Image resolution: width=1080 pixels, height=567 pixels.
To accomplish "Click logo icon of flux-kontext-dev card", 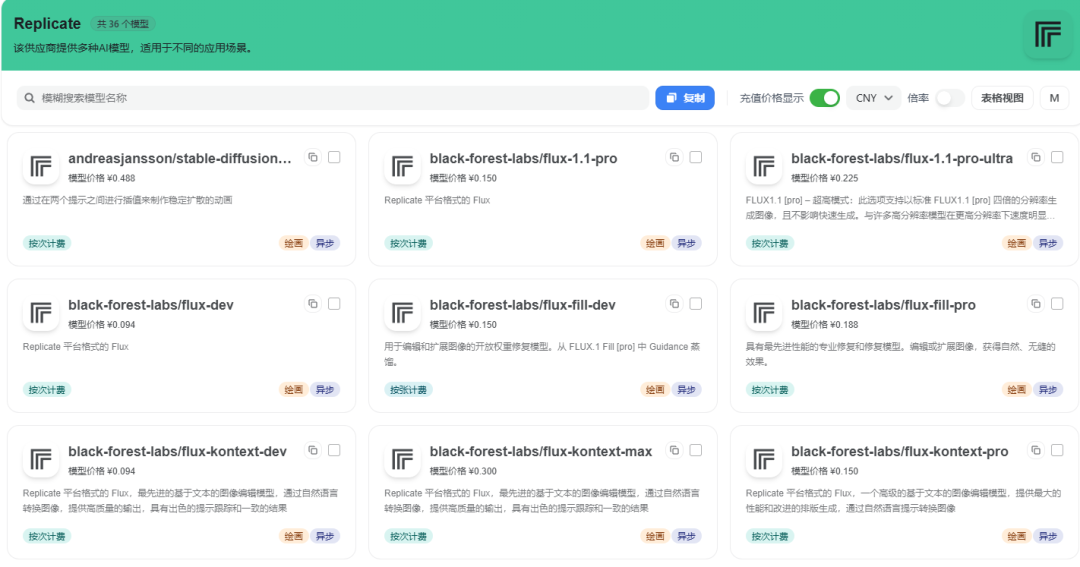I will 41,460.
